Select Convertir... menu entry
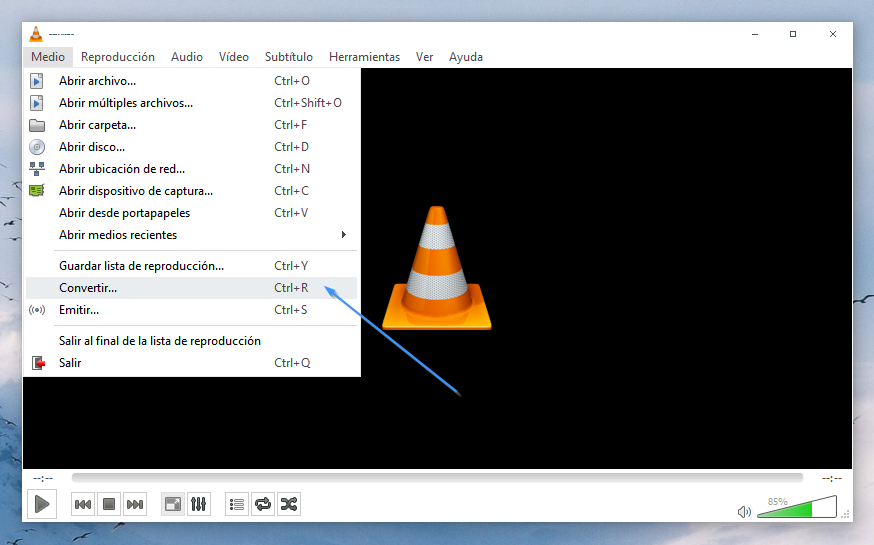This screenshot has height=545, width=874. (x=191, y=288)
